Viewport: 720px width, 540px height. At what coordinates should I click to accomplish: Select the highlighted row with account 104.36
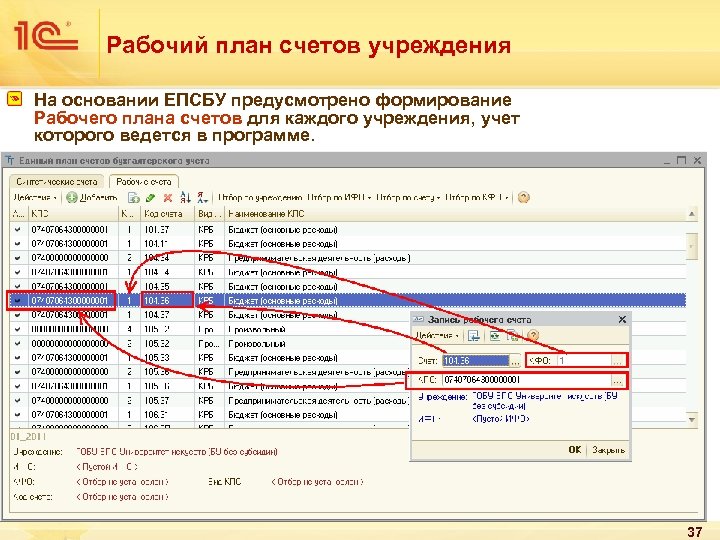click(x=348, y=301)
